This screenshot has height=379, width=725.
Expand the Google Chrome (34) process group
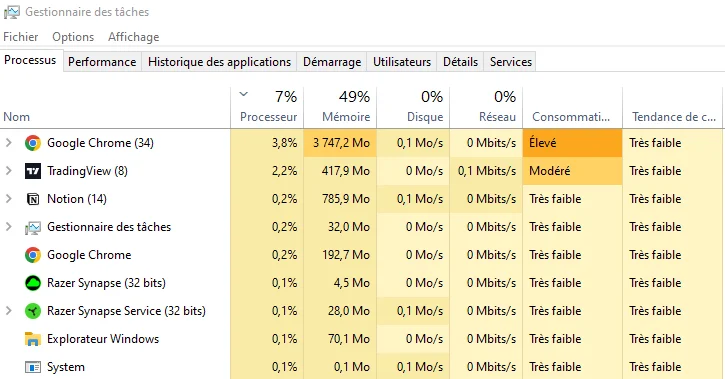click(x=8, y=143)
